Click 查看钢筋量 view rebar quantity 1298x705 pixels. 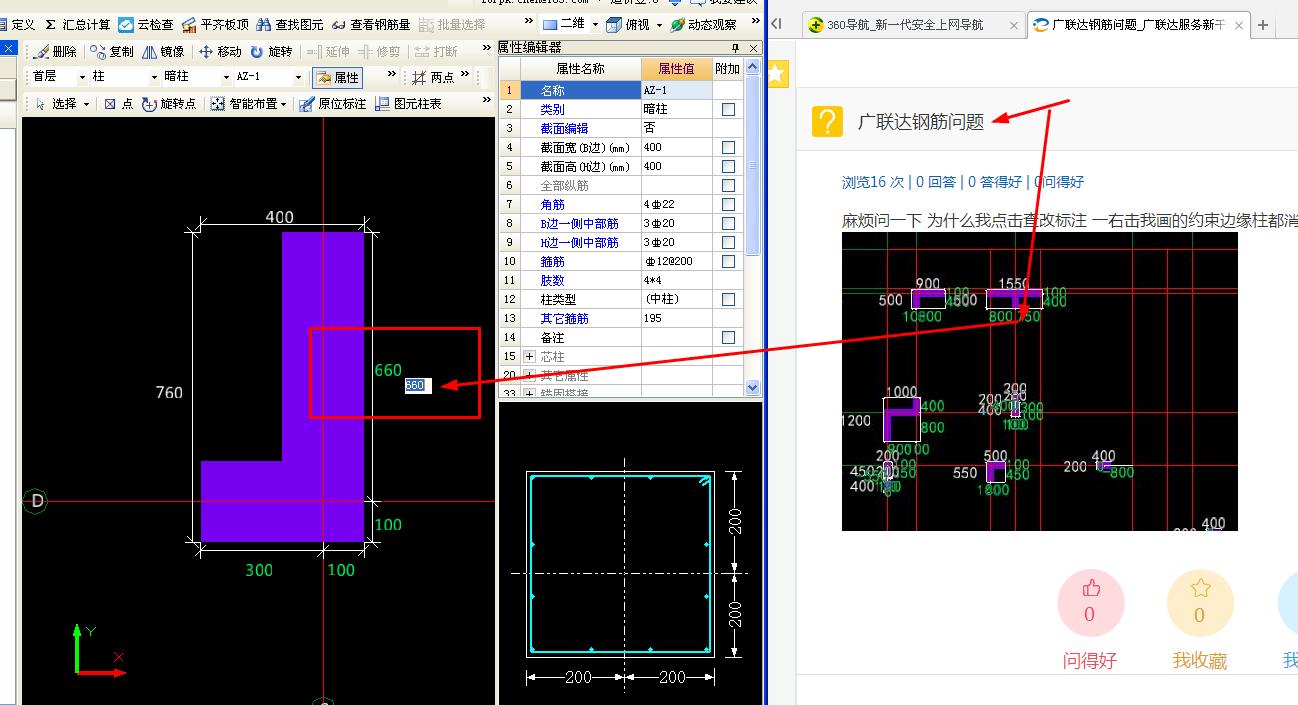[370, 24]
